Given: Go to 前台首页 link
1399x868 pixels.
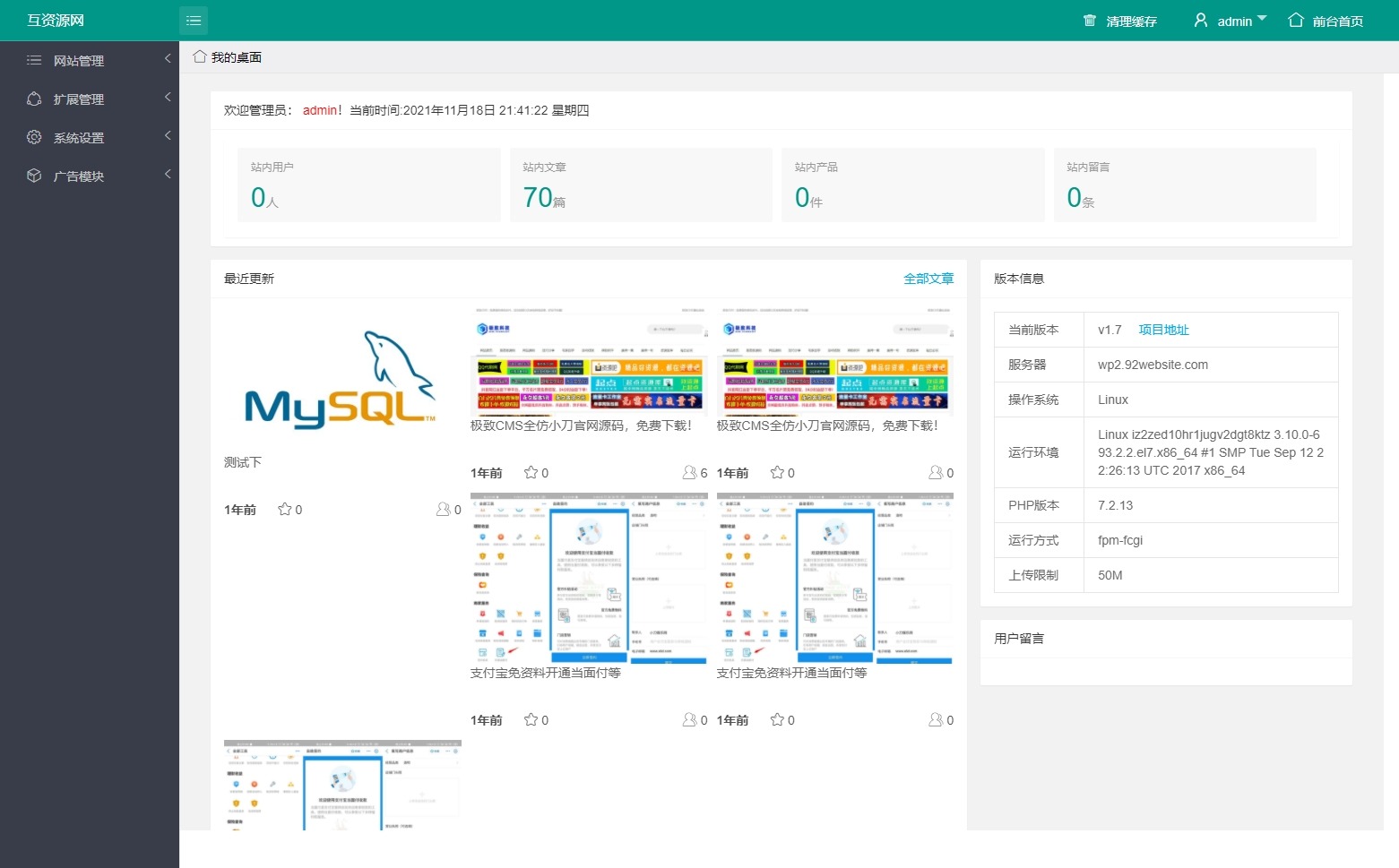Looking at the screenshot, I should [x=1338, y=21].
